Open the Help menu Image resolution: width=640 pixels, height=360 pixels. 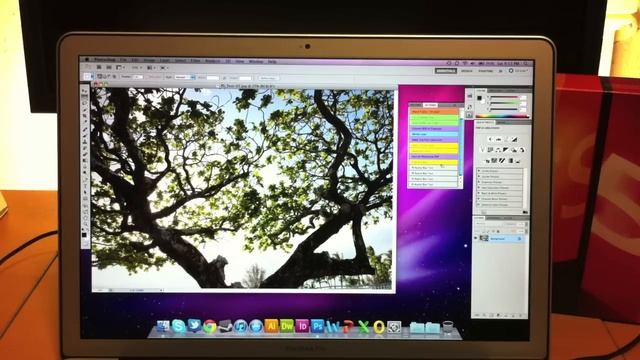(273, 61)
